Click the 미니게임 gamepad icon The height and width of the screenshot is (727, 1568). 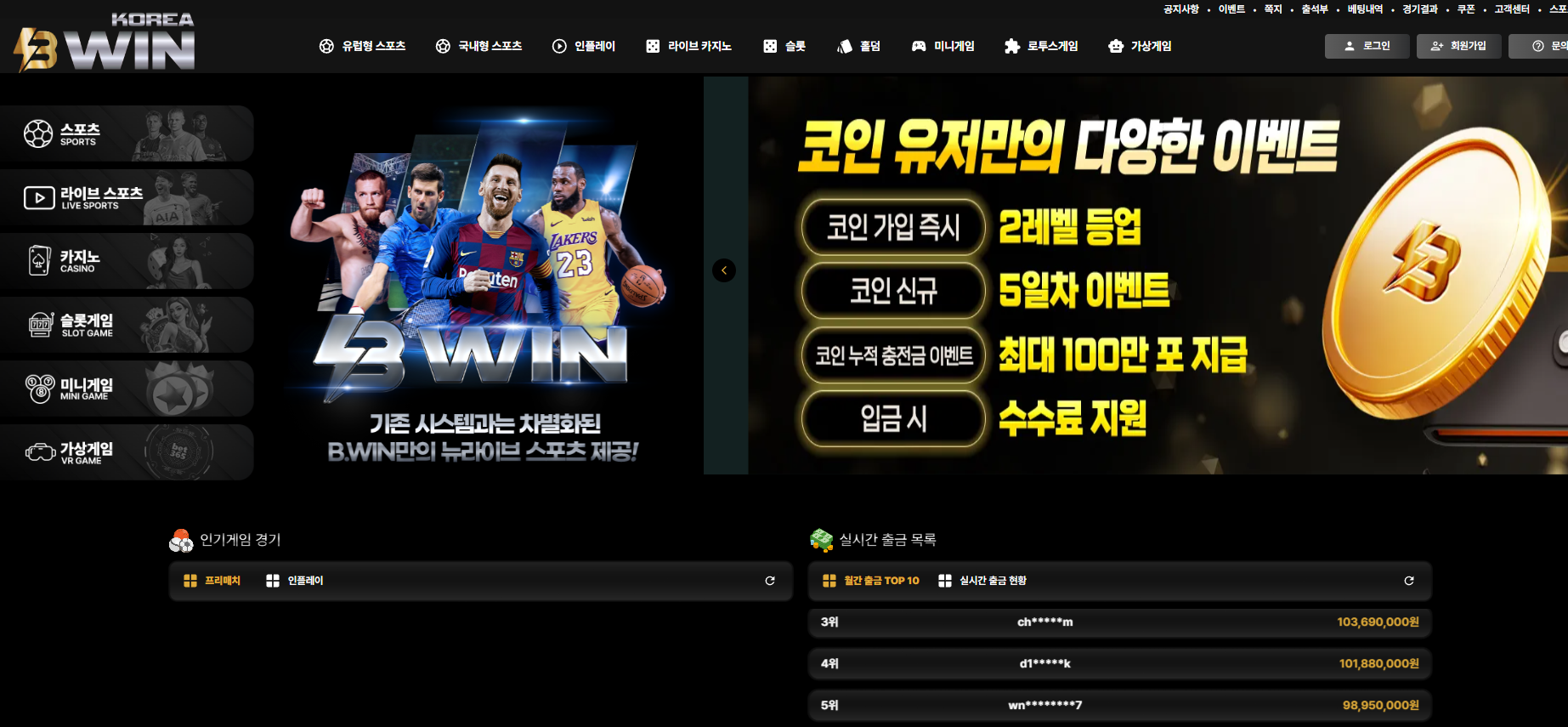coord(919,47)
